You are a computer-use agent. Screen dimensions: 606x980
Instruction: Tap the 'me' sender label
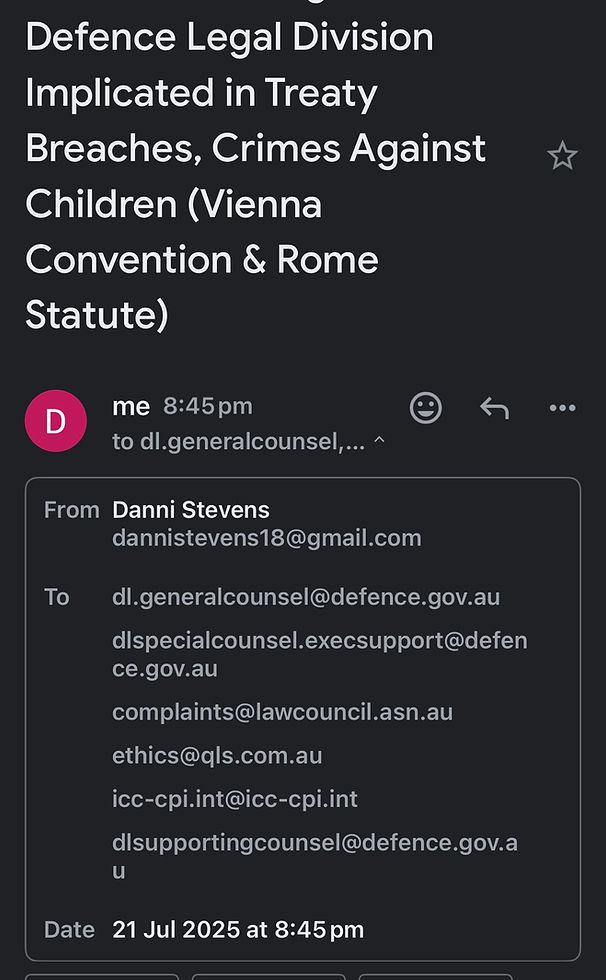[x=131, y=407]
